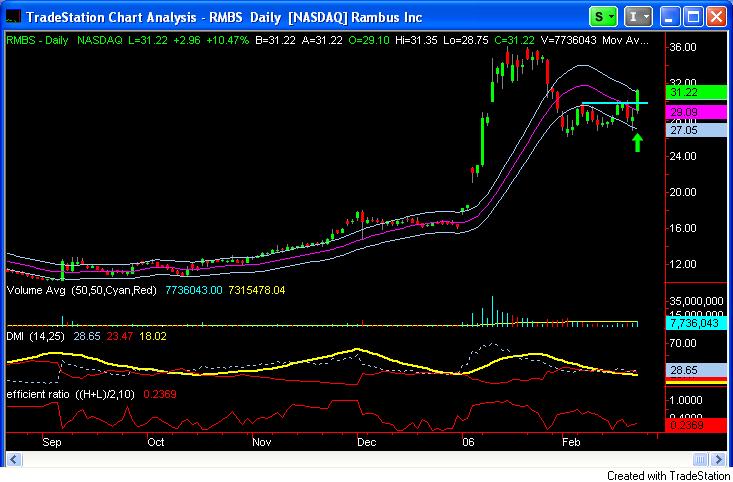Image resolution: width=733 pixels, height=482 pixels.
Task: Select the 'RMBS - Daily' status line label
Action: point(37,40)
